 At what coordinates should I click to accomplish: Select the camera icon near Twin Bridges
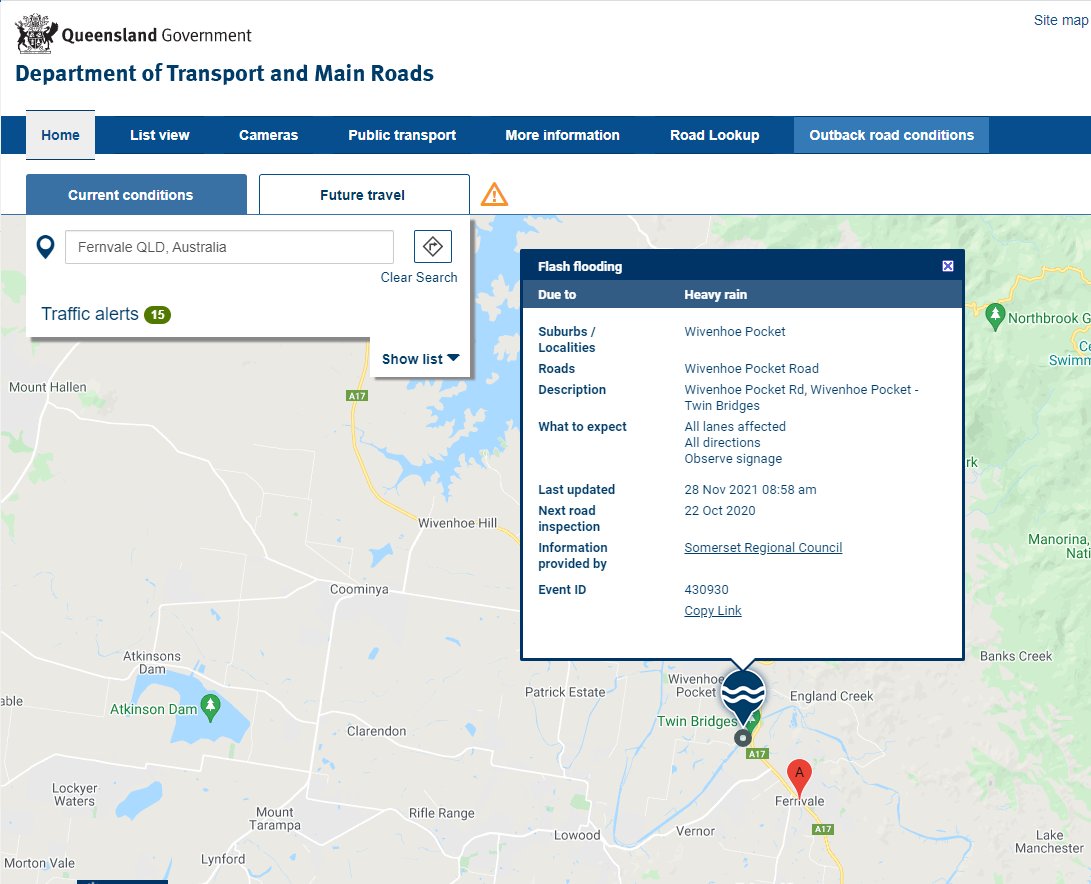(742, 739)
